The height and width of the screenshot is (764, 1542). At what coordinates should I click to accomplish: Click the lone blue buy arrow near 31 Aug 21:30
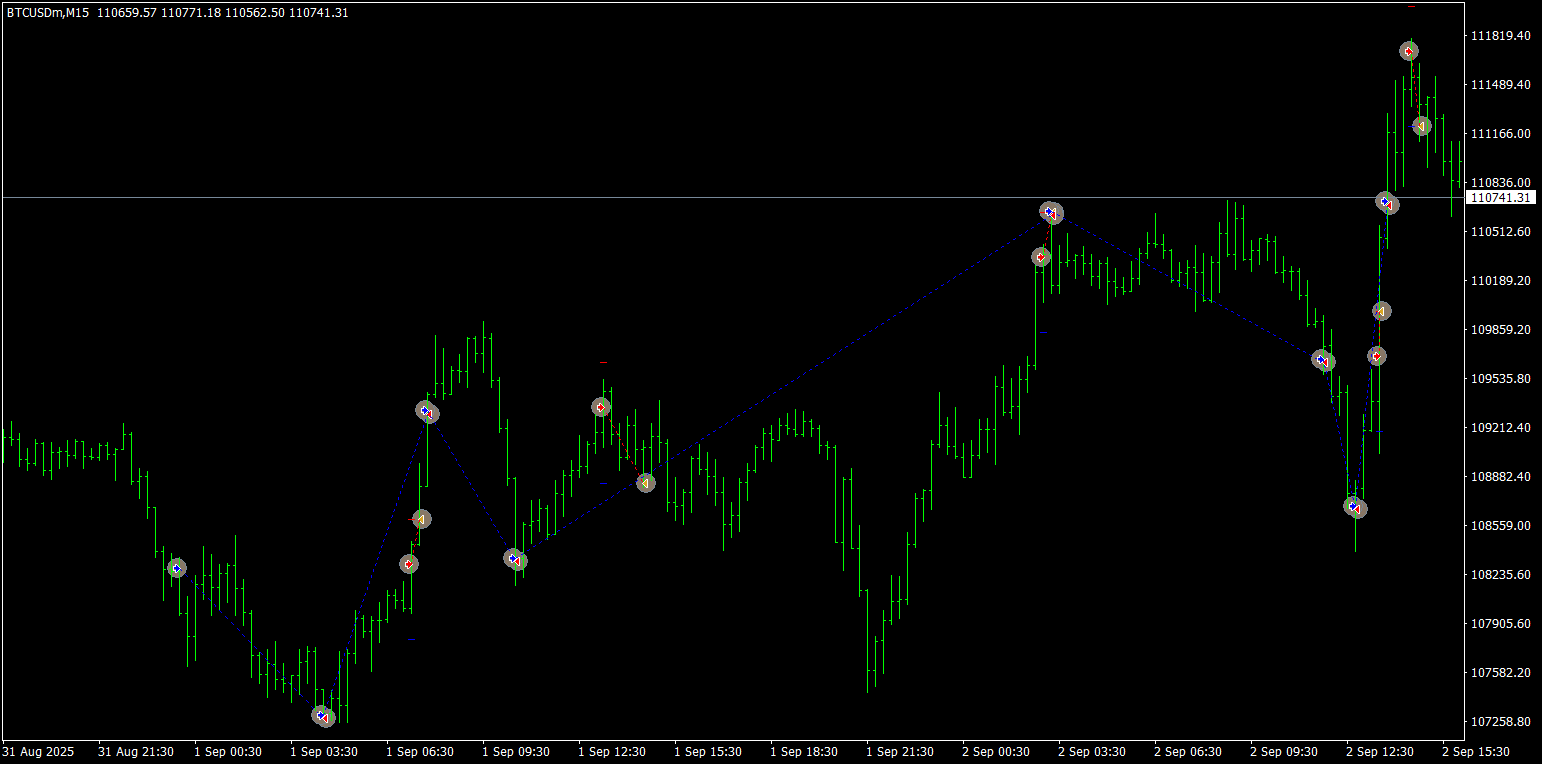(177, 568)
